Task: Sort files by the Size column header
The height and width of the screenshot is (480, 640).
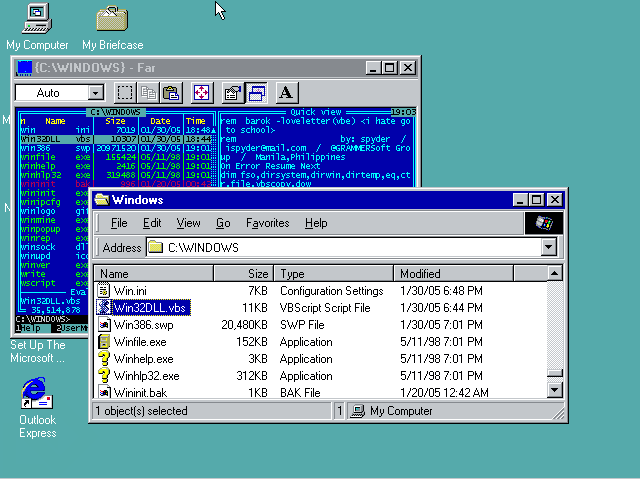Action: click(x=243, y=273)
